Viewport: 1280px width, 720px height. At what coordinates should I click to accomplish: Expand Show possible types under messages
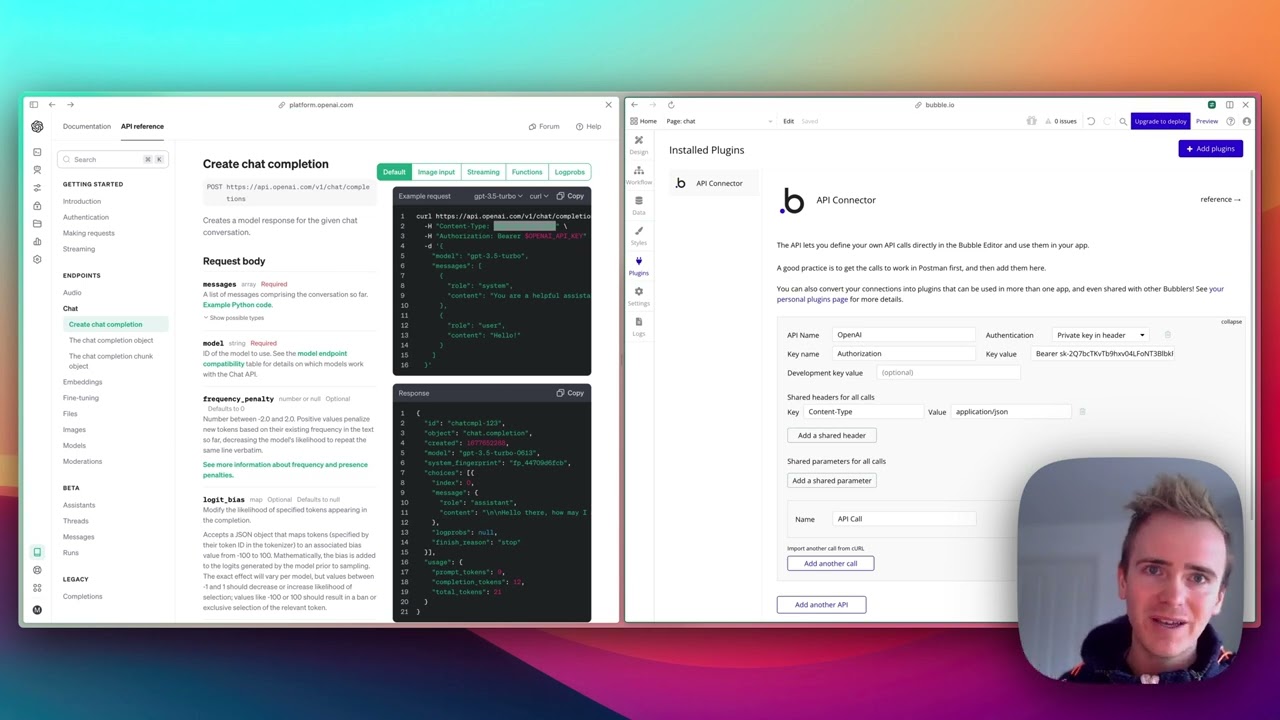(234, 318)
